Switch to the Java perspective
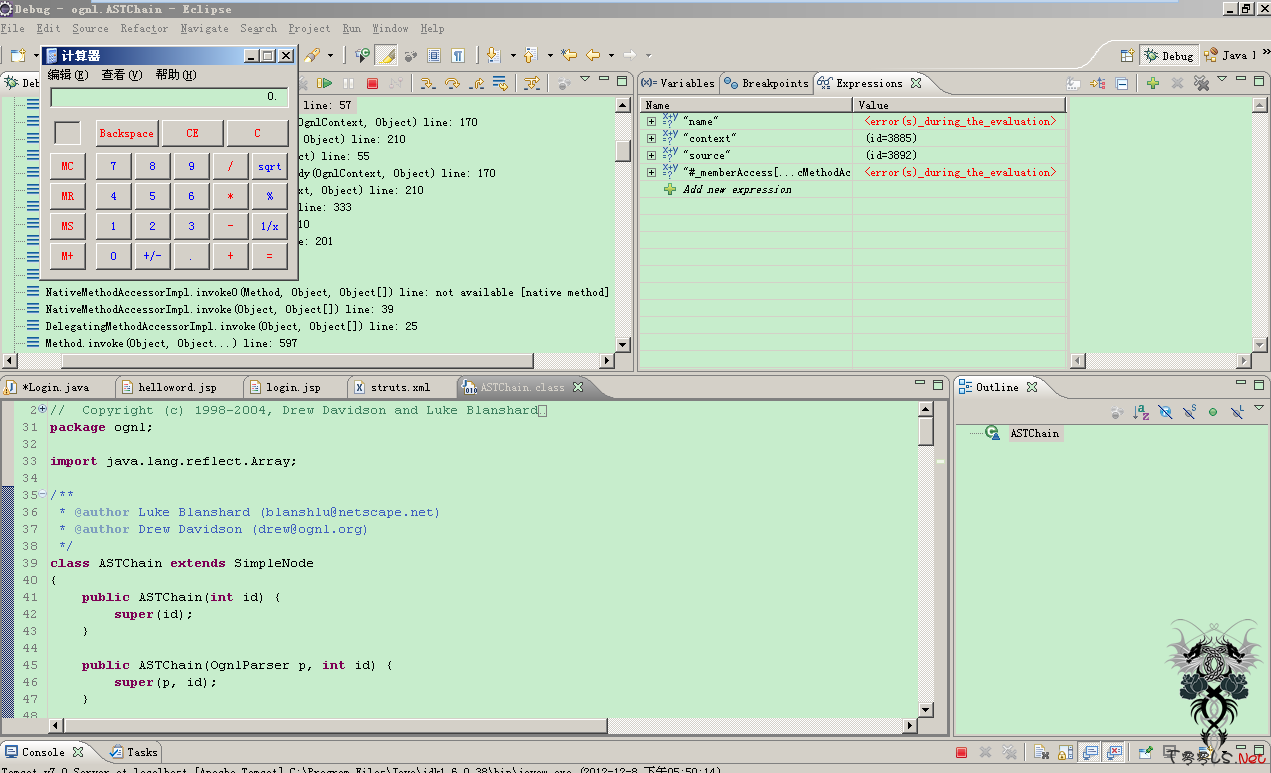Image resolution: width=1271 pixels, height=773 pixels. point(1228,56)
